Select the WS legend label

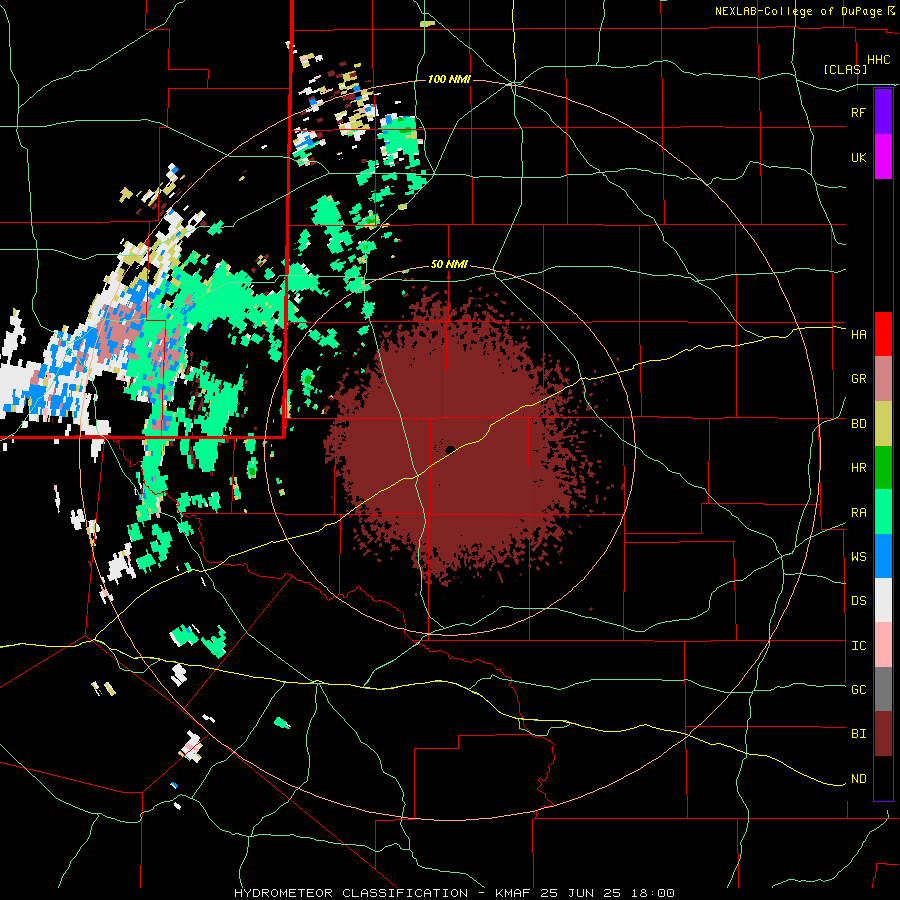pos(858,557)
